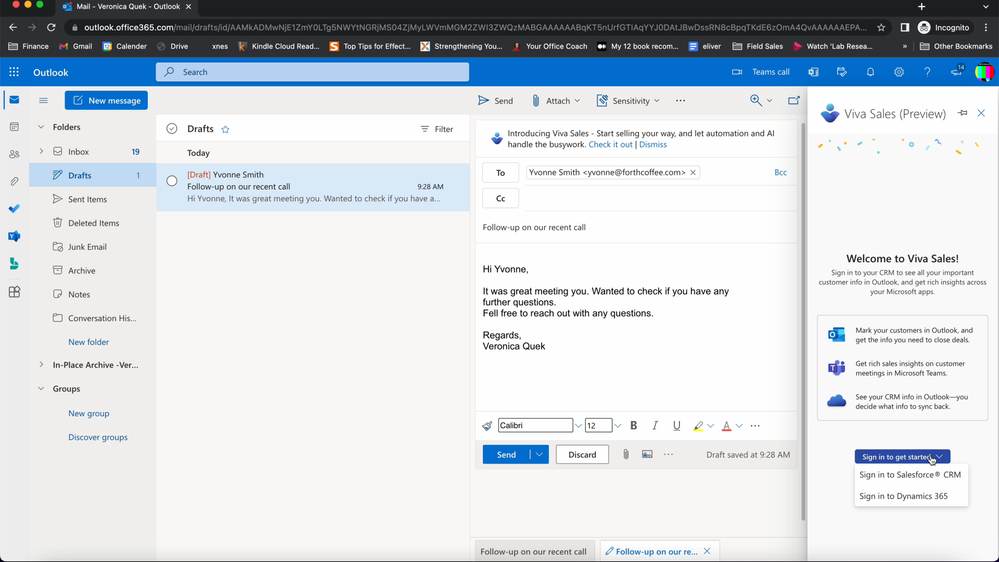Select all messages circle beside Drafts

171,129
